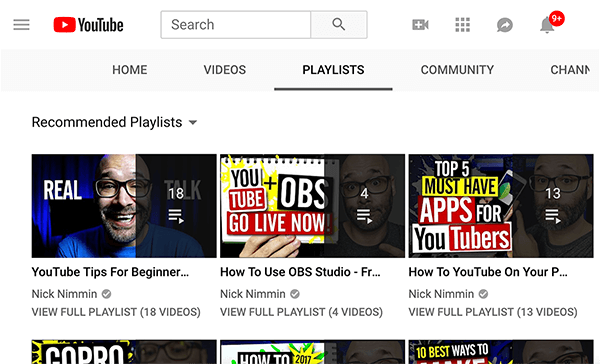Click the playlist icon on 18 videos overlay
Image resolution: width=600 pixels, height=364 pixels.
[176, 216]
